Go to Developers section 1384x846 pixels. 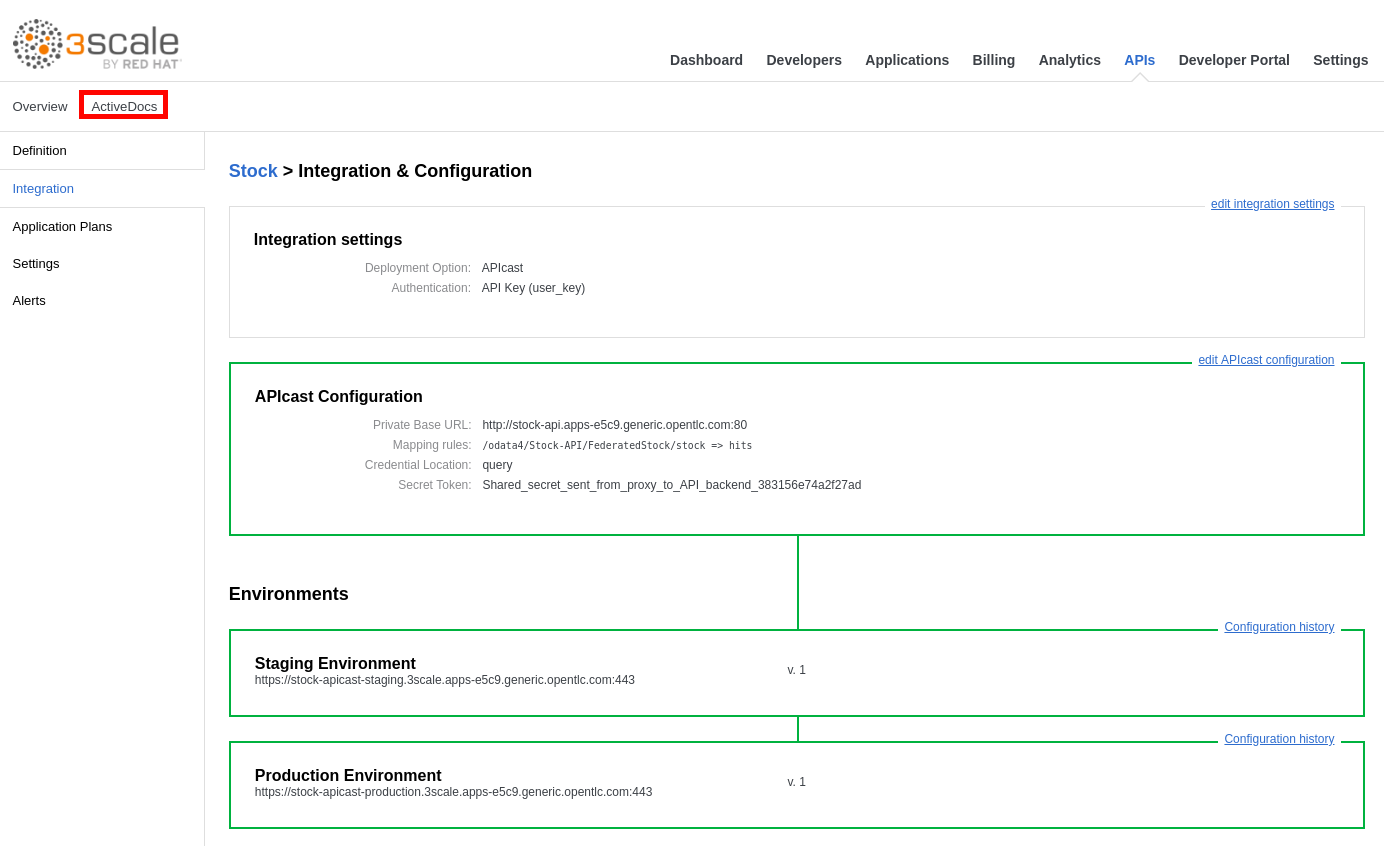803,60
